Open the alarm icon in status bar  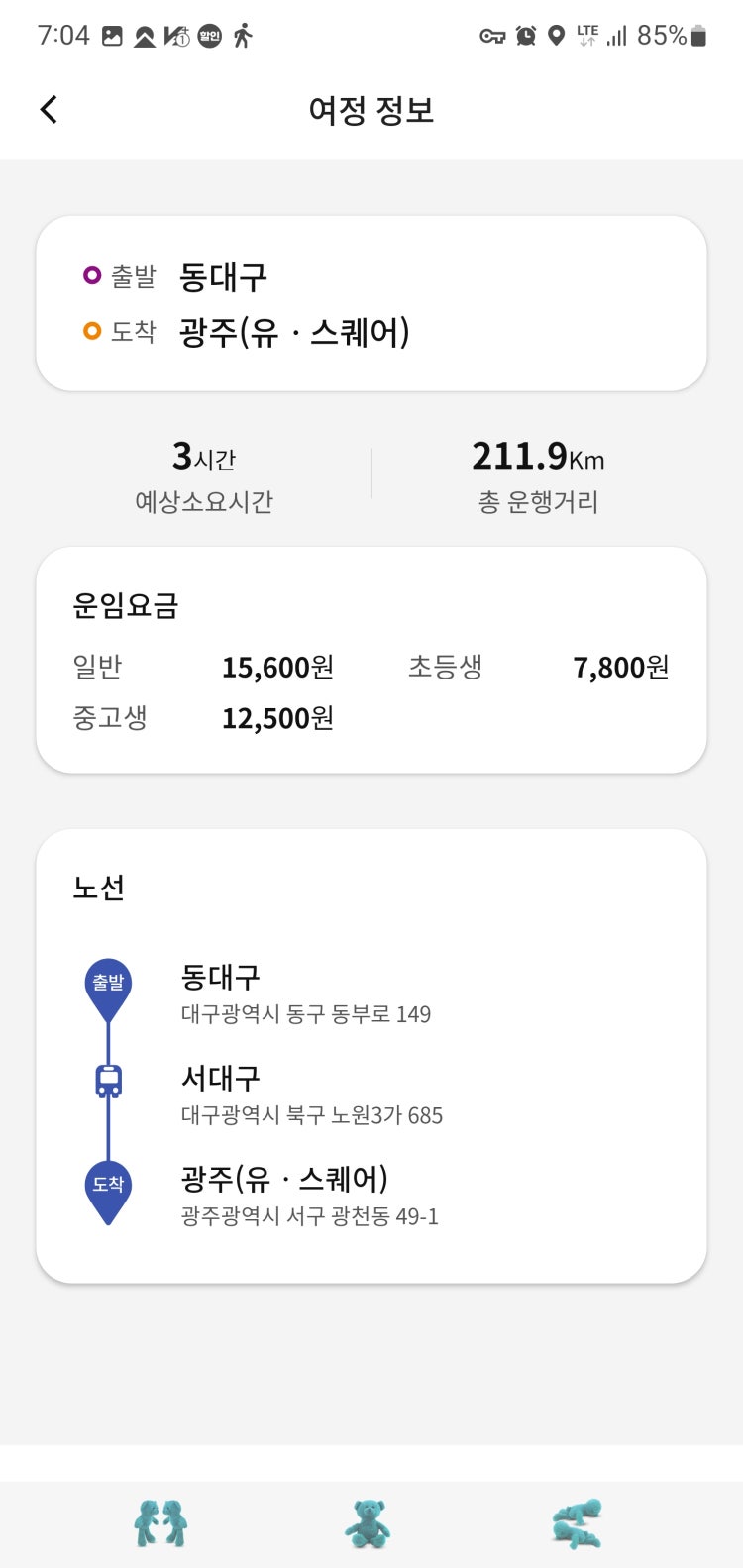(526, 36)
